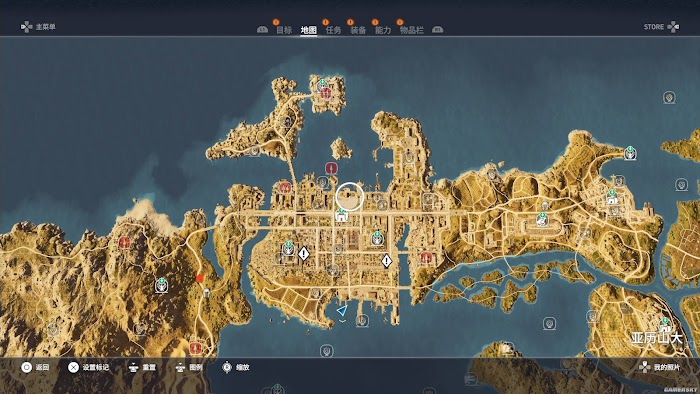Select quest diamond marker near east canal
The image size is (700, 394).
tap(387, 261)
